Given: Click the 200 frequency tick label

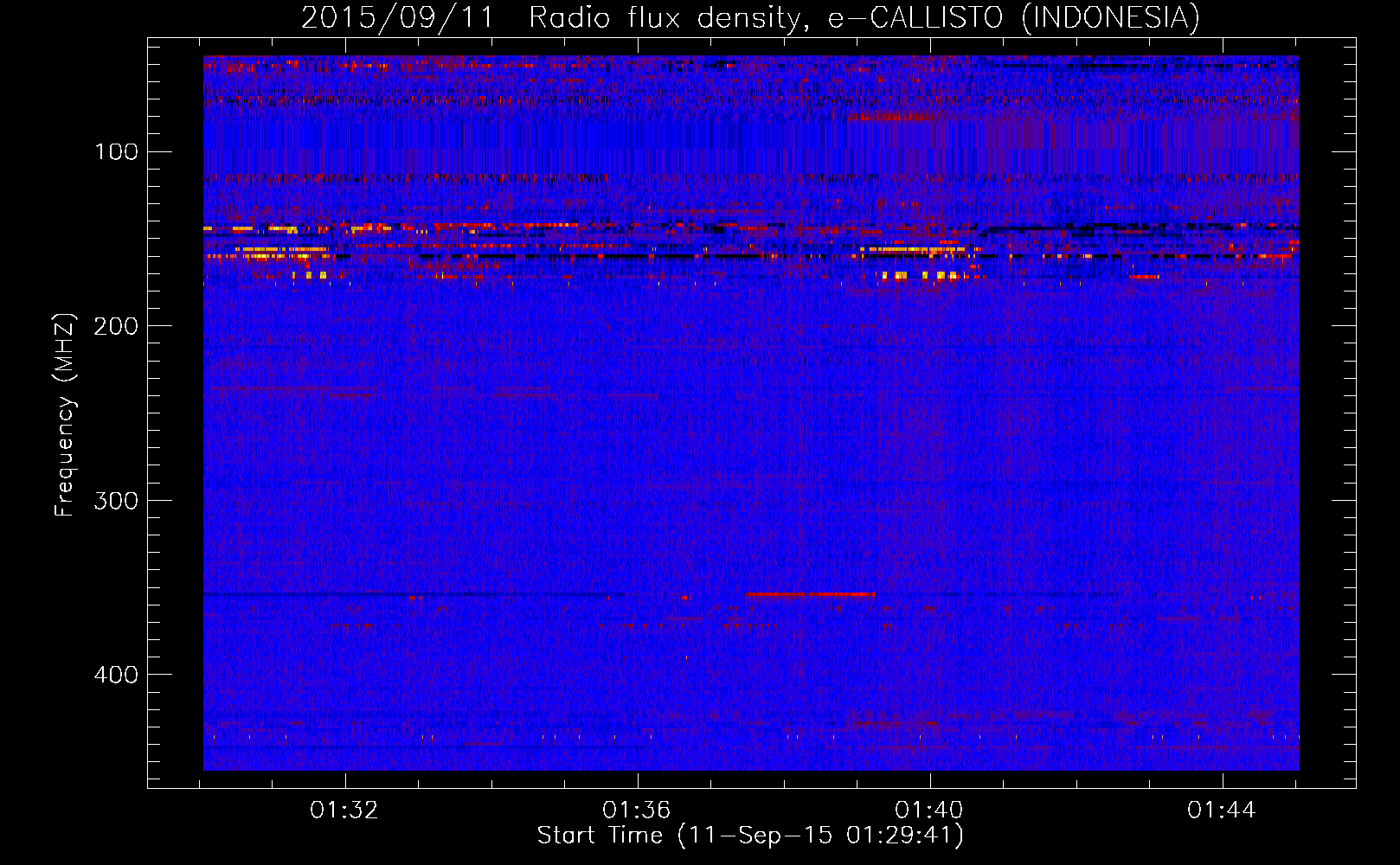Looking at the screenshot, I should point(117,326).
